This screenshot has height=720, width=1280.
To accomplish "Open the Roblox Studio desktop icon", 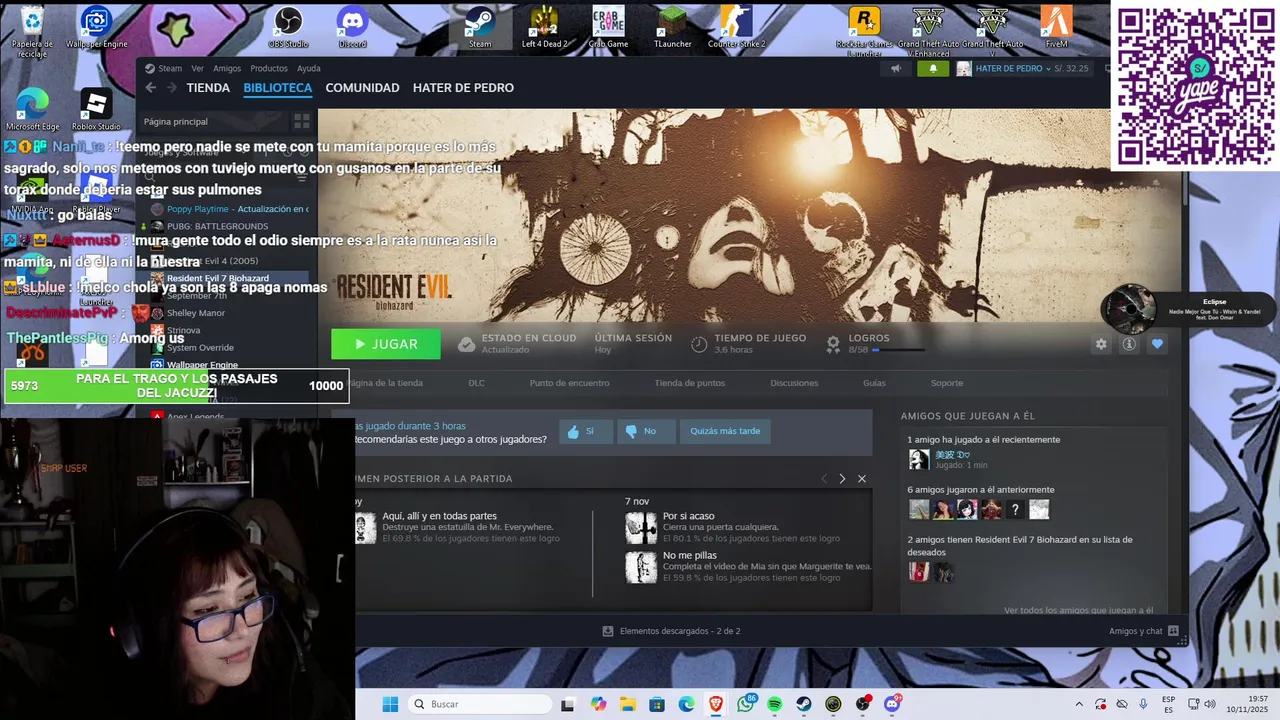I will 95,110.
